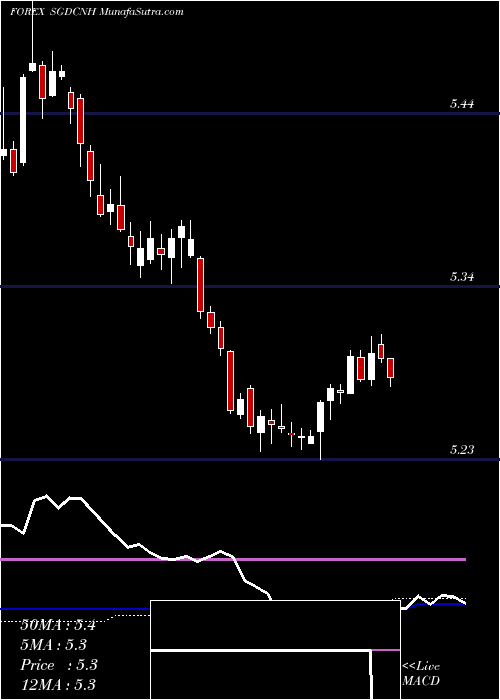Image resolution: width=500 pixels, height=700 pixels.
Task: Click the '12MA : 5.3' readout
Action: pyautogui.click(x=58, y=684)
